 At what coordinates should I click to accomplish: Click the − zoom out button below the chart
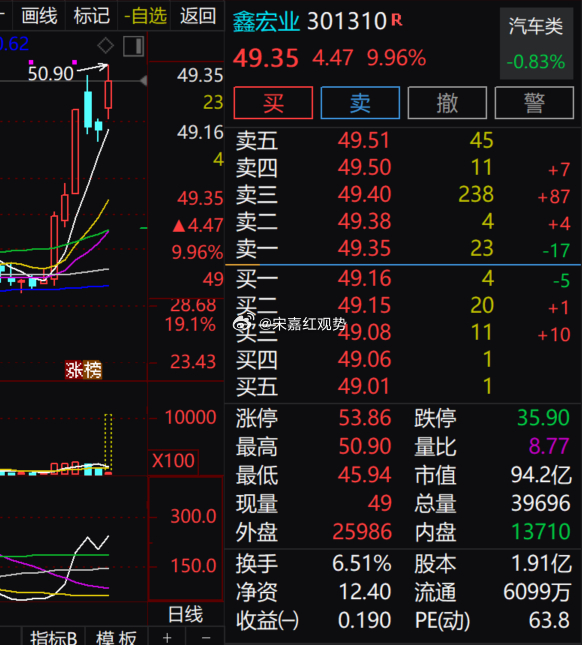(206, 638)
